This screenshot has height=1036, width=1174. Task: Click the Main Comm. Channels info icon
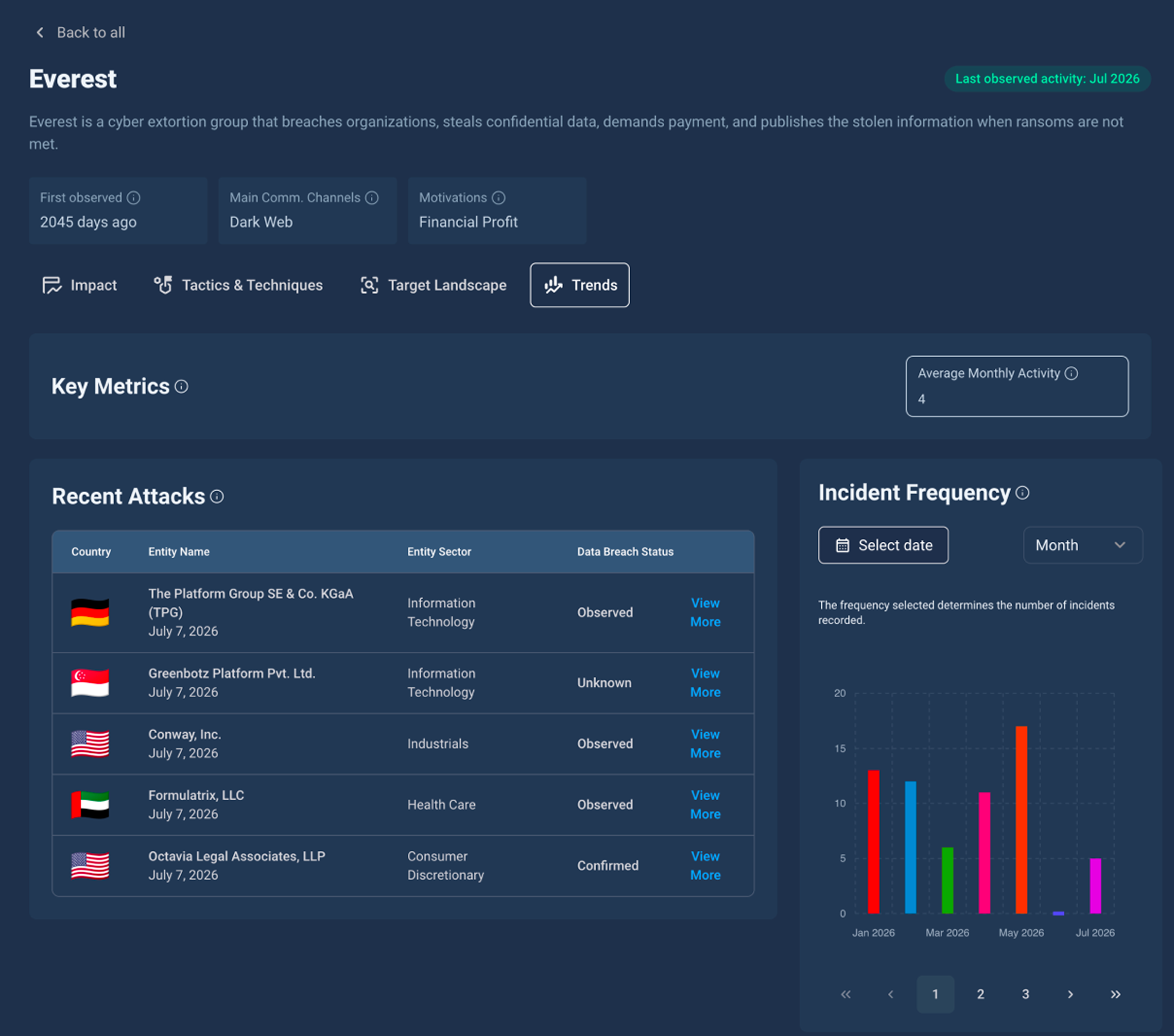click(372, 198)
